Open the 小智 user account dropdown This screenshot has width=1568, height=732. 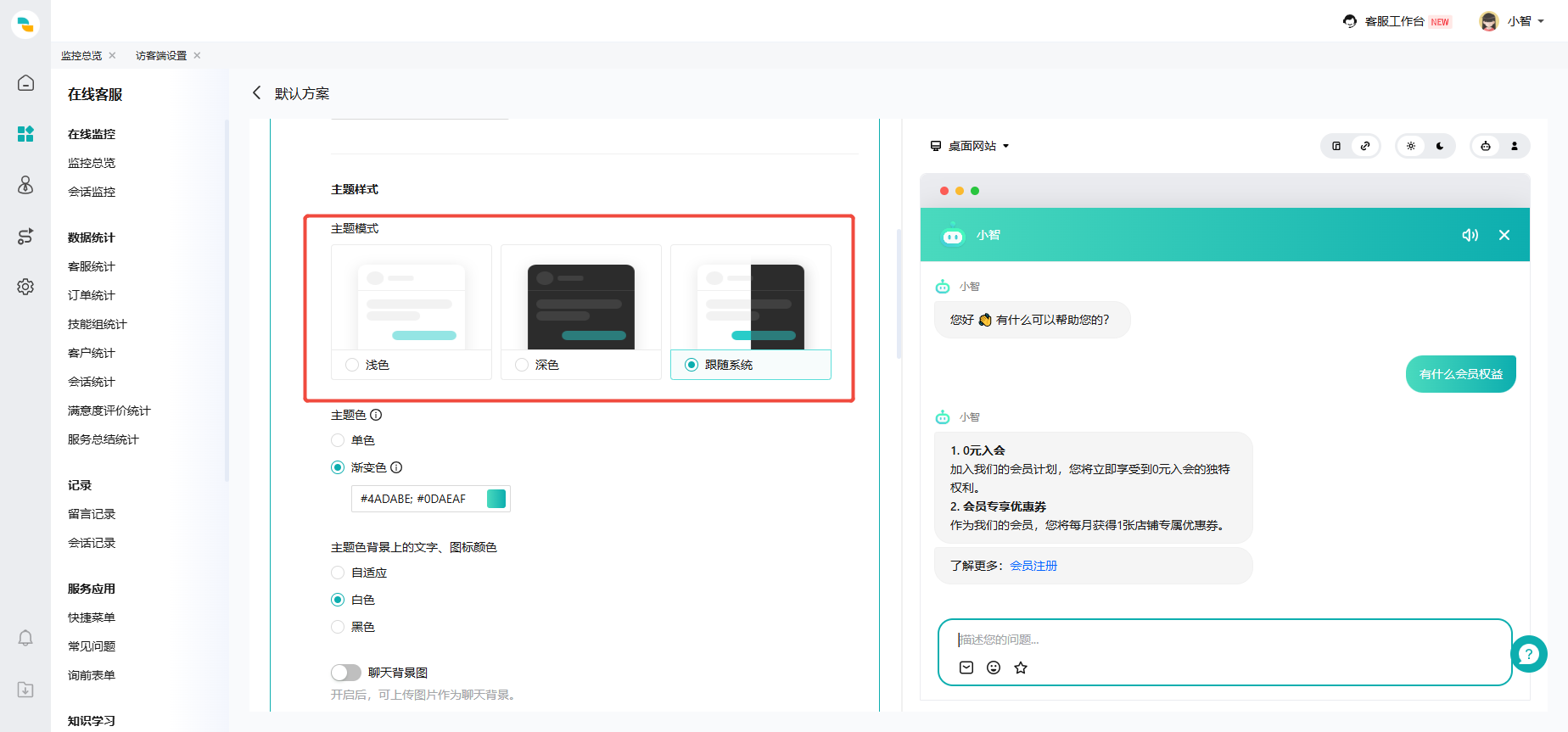(x=1512, y=21)
